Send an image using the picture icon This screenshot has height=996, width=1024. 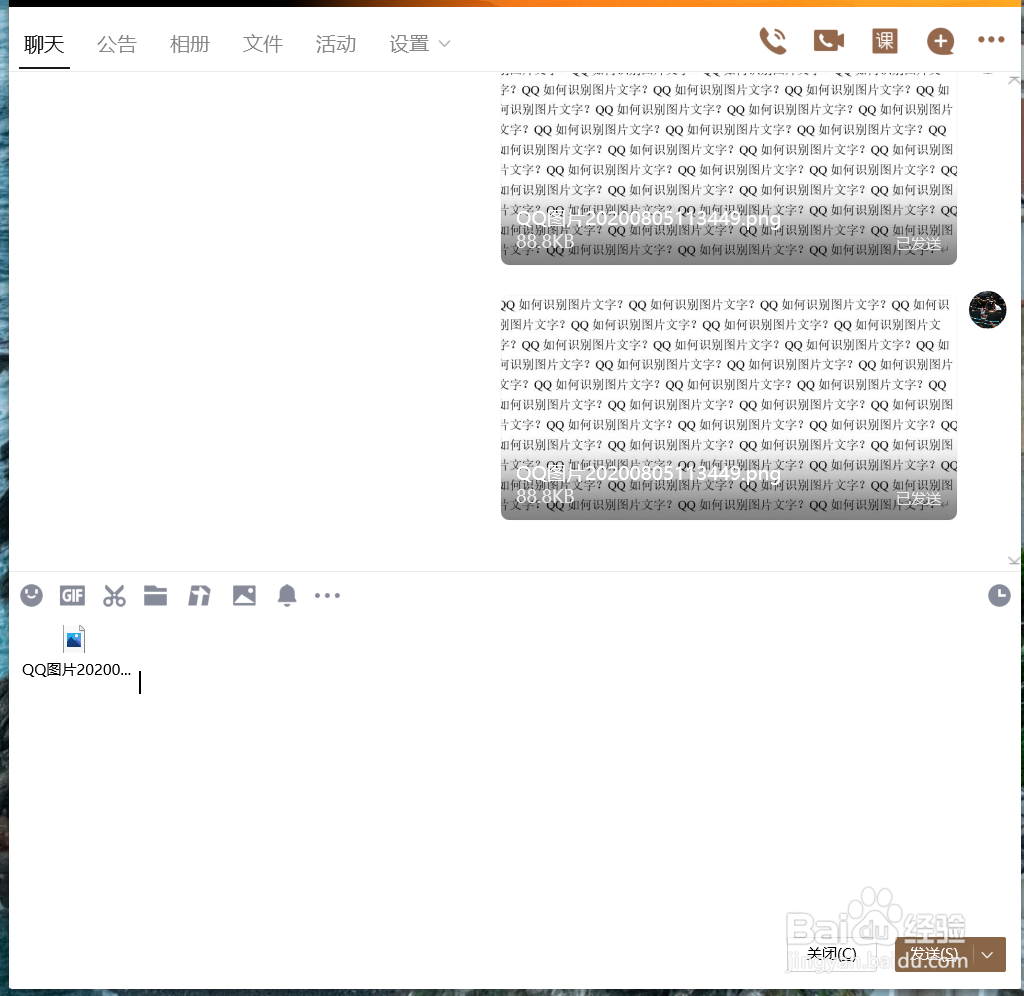click(x=244, y=595)
